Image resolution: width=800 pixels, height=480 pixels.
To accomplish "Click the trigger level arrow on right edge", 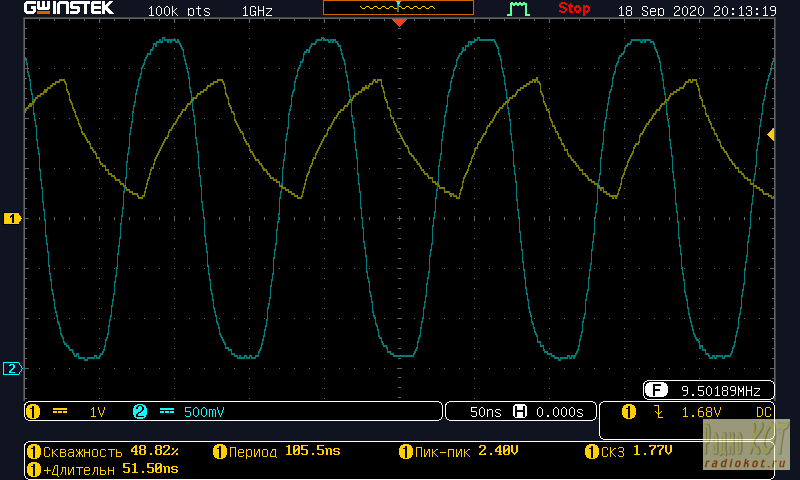I will point(770,134).
